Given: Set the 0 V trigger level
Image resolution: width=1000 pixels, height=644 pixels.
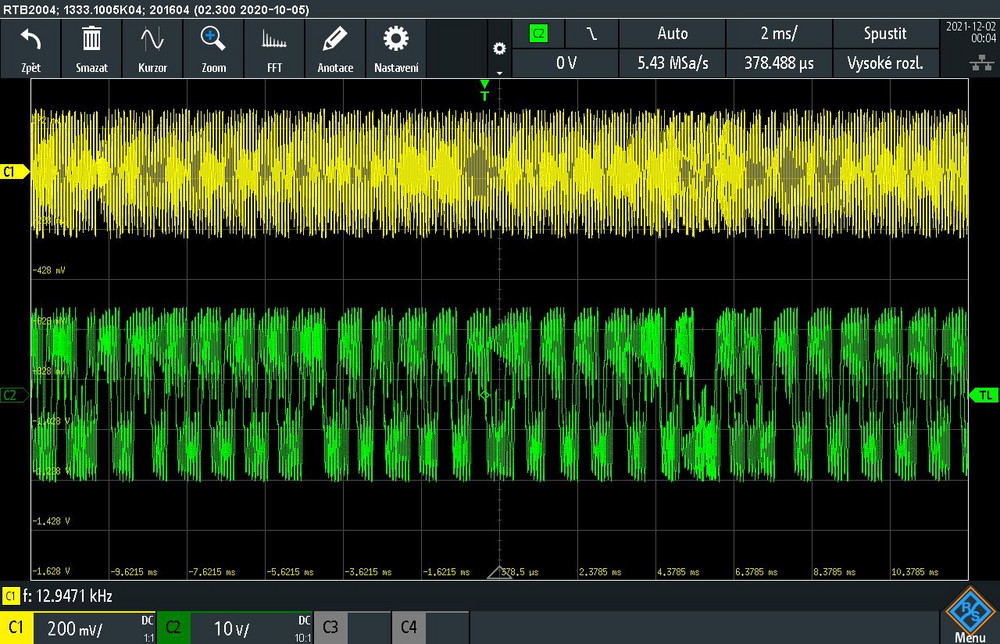Looking at the screenshot, I should pyautogui.click(x=566, y=63).
